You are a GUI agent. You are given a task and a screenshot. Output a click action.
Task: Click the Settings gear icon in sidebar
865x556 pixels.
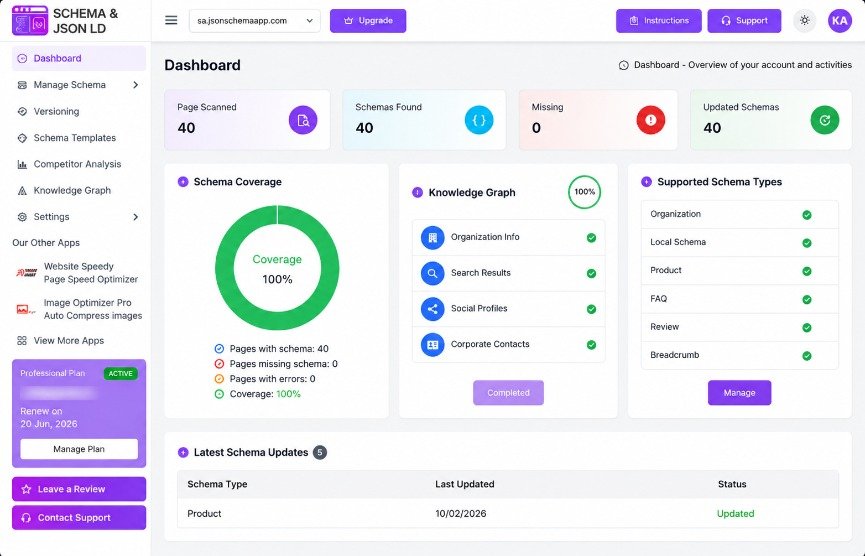[22, 217]
